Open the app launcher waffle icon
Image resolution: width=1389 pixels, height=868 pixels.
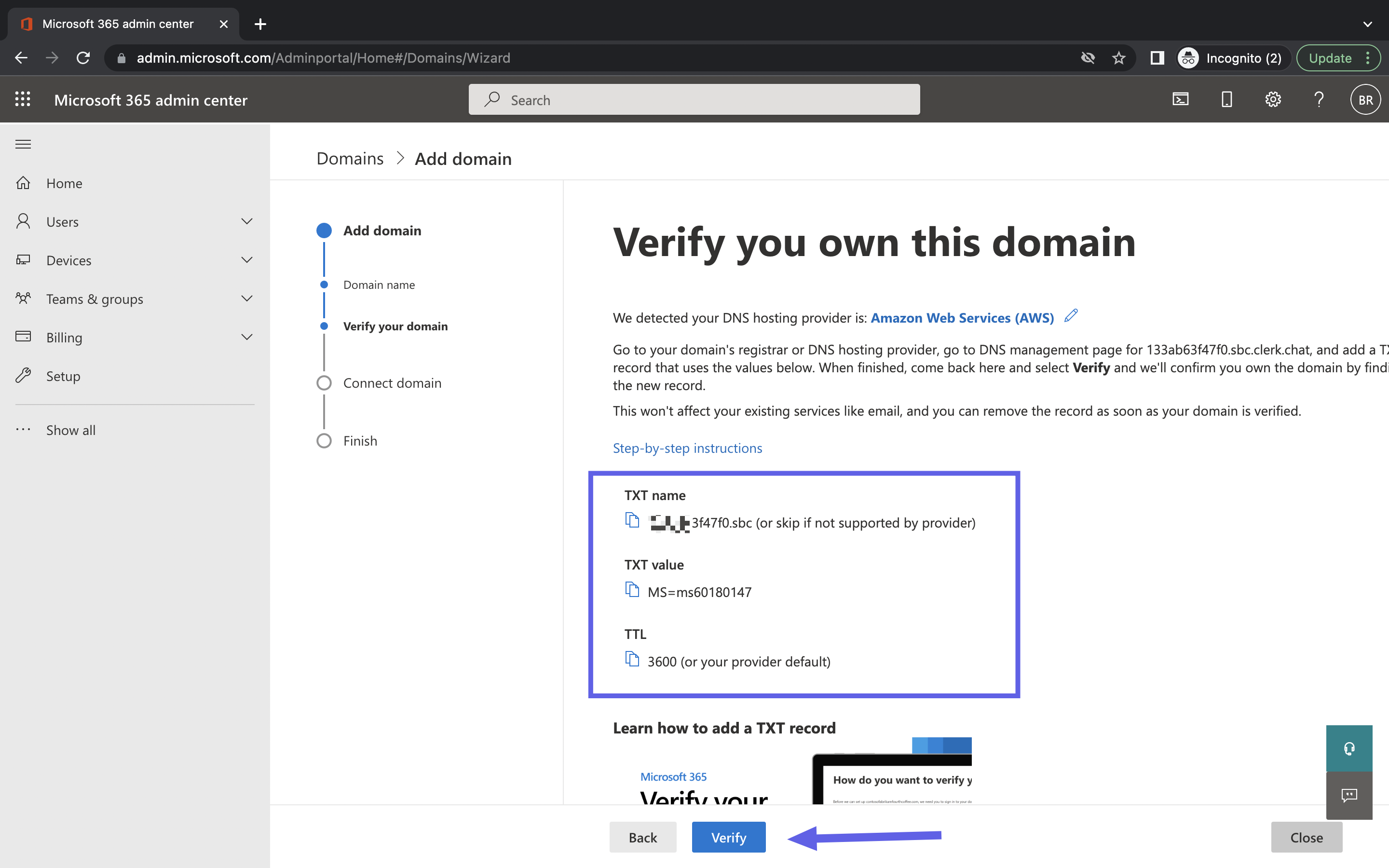[22, 99]
